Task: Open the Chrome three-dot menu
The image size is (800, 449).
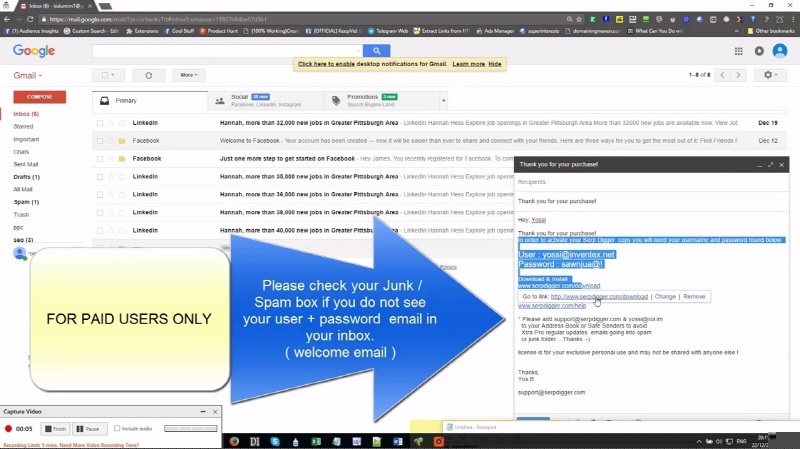Action: click(x=792, y=19)
